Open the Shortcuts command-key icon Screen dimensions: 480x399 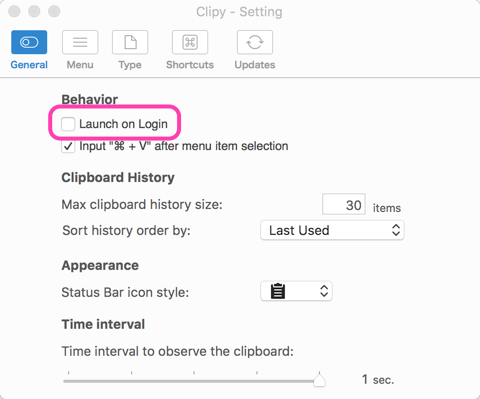190,42
